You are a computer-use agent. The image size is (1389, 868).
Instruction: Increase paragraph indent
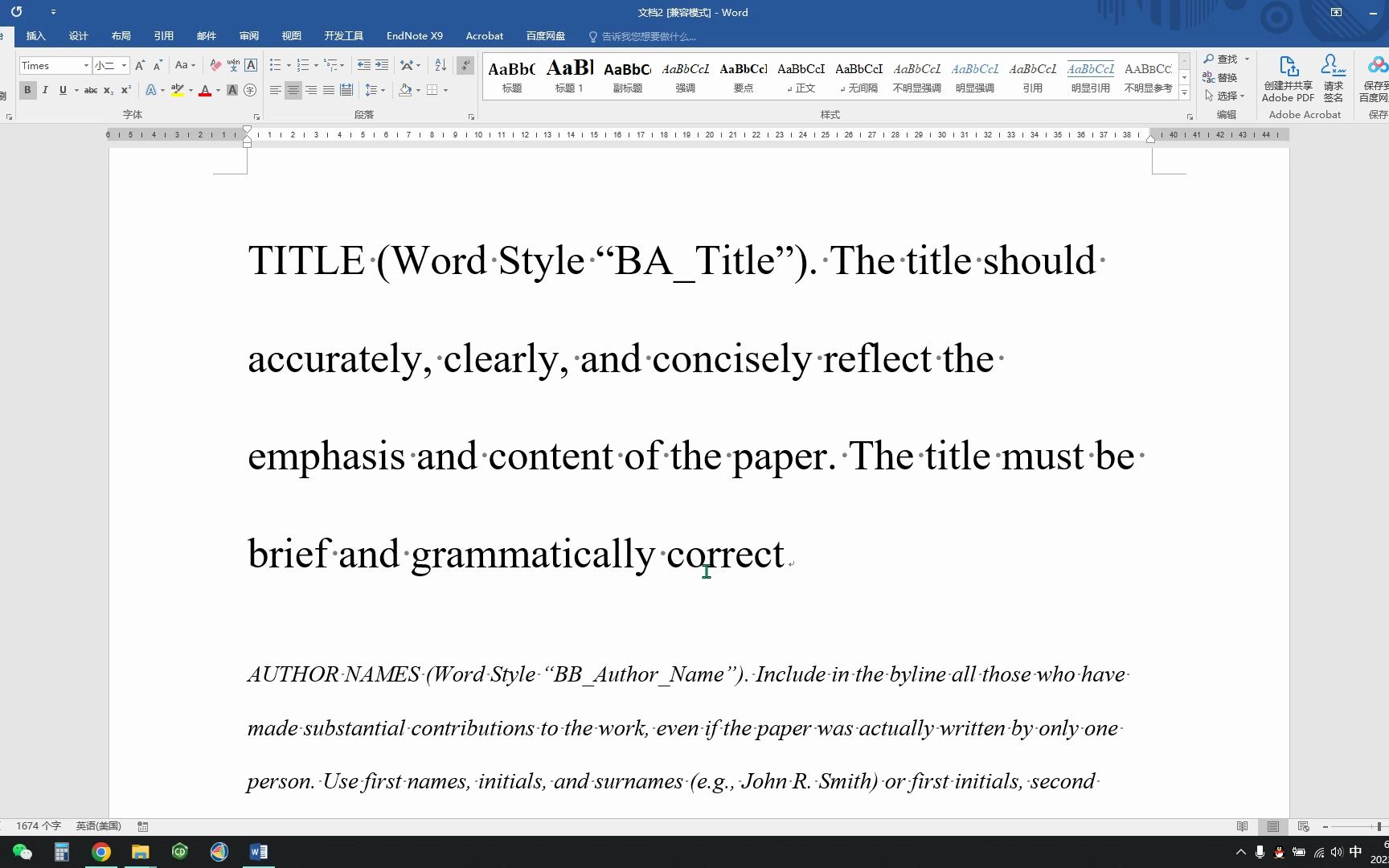pyautogui.click(x=382, y=65)
